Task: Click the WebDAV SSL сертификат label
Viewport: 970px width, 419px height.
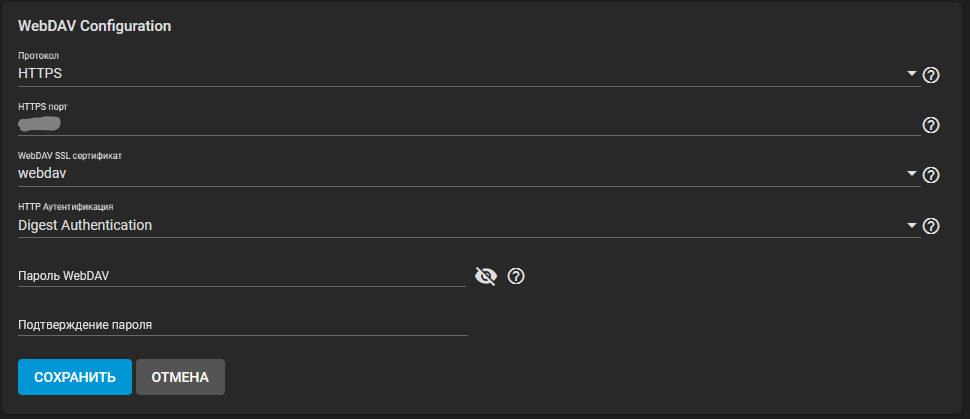Action: click(70, 156)
